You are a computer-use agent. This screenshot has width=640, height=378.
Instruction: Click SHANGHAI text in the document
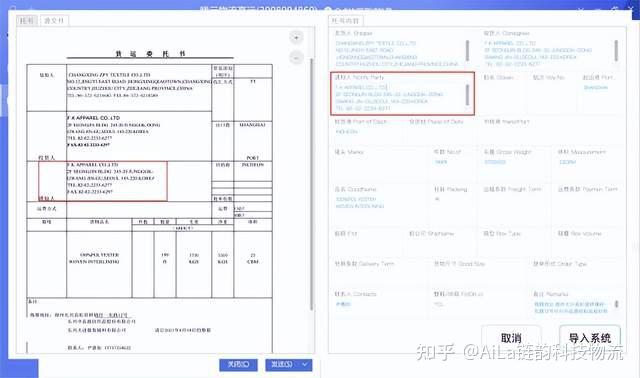[252, 125]
